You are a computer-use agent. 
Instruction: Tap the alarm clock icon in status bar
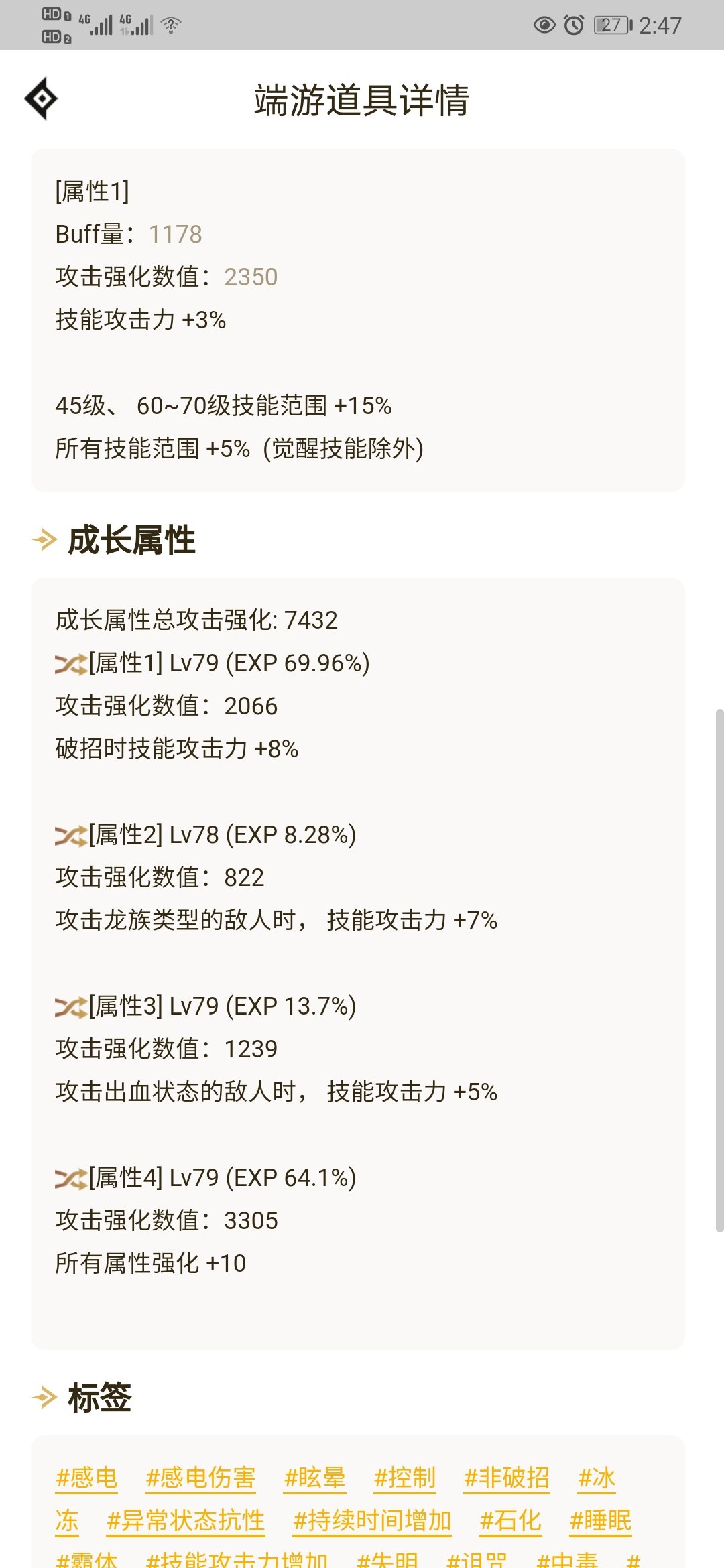(x=574, y=25)
